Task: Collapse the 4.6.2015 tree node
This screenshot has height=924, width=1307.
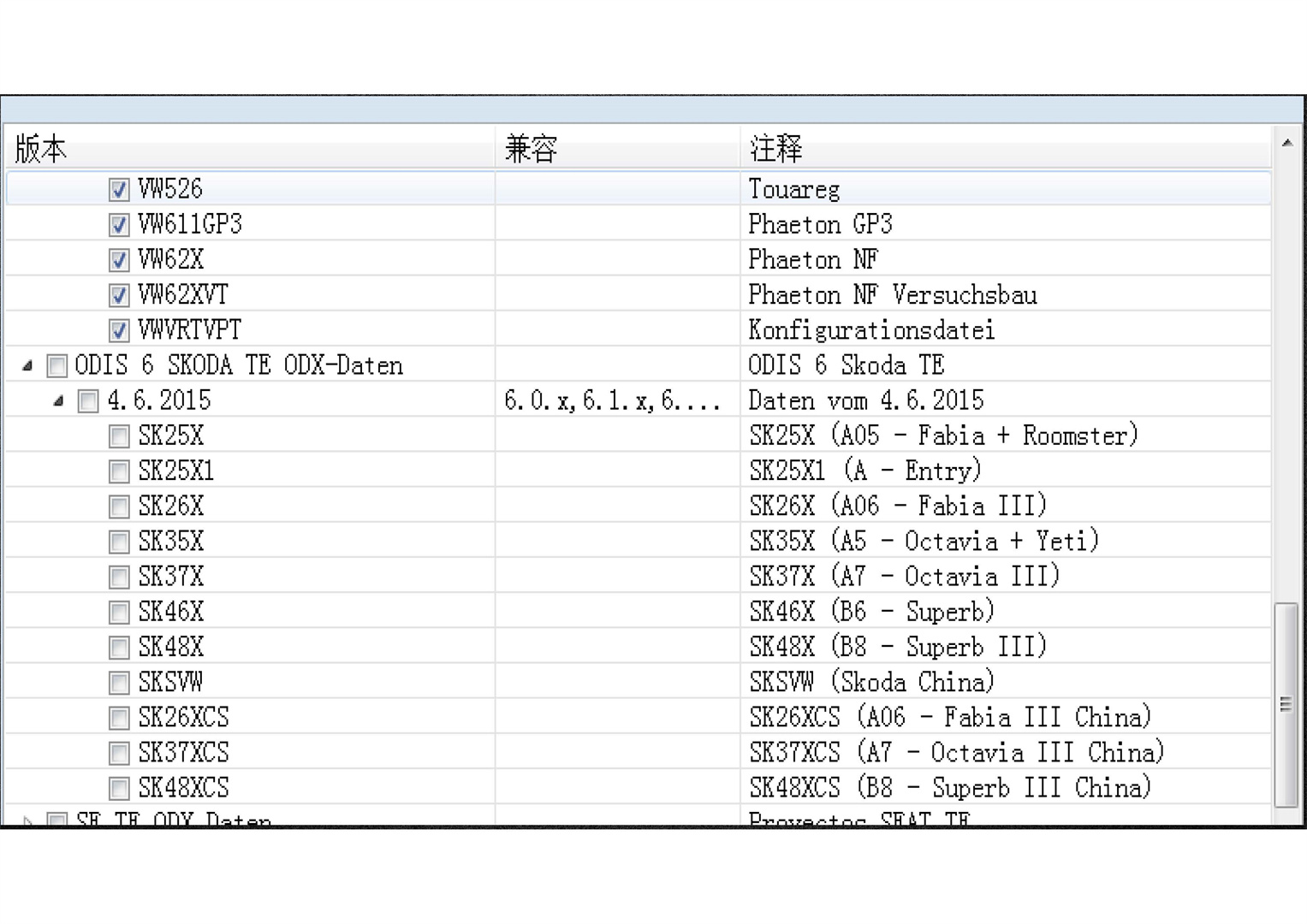Action: 58,400
